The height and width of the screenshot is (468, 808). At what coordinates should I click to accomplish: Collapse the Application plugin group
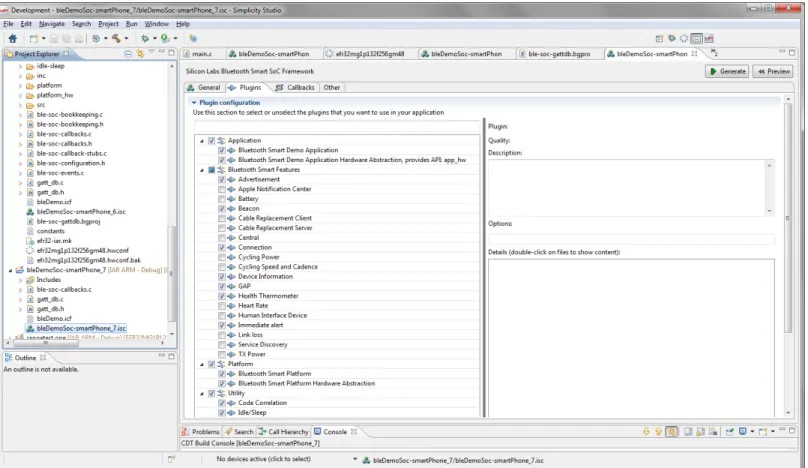pyautogui.click(x=202, y=141)
